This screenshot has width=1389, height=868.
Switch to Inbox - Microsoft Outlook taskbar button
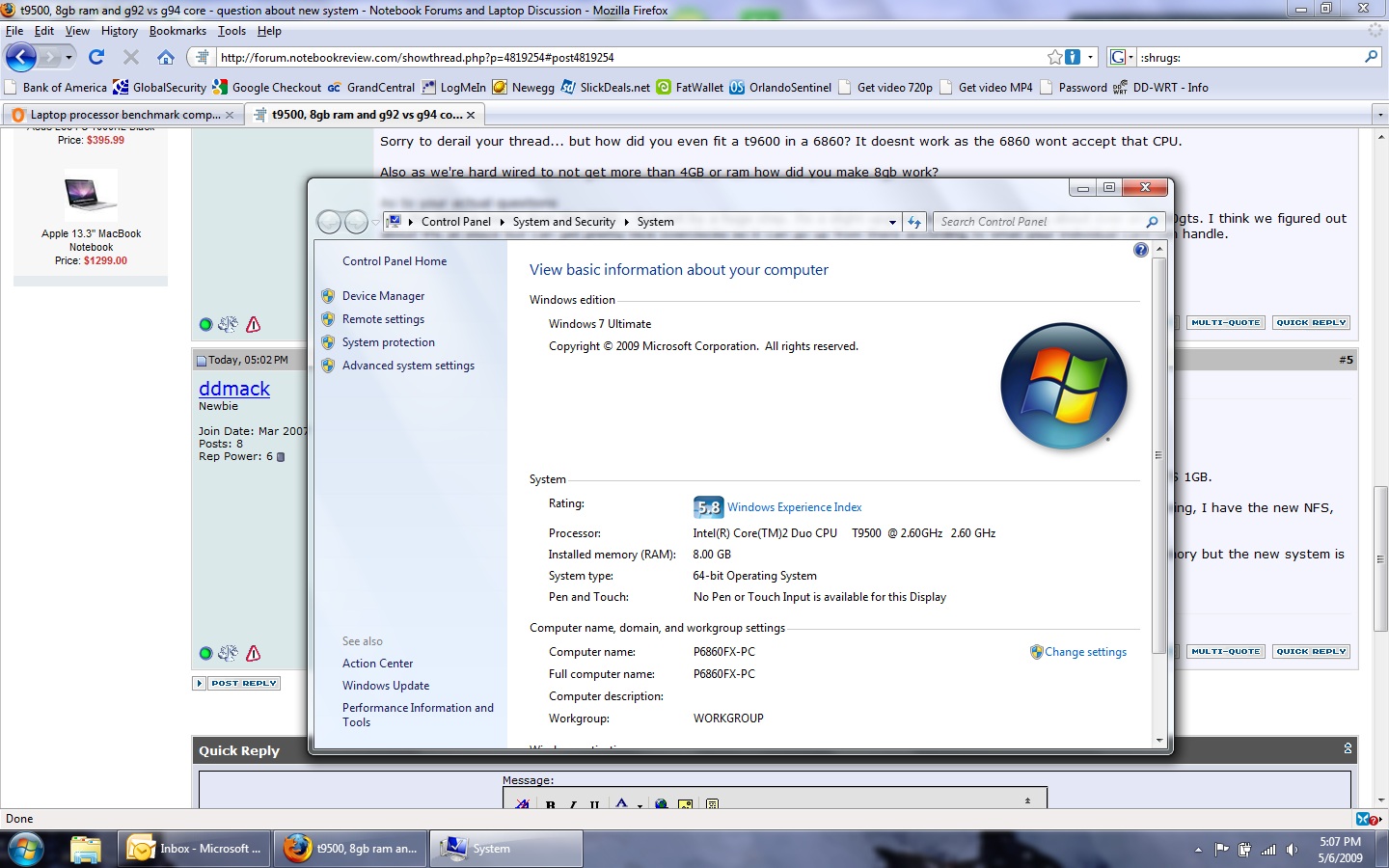196,849
